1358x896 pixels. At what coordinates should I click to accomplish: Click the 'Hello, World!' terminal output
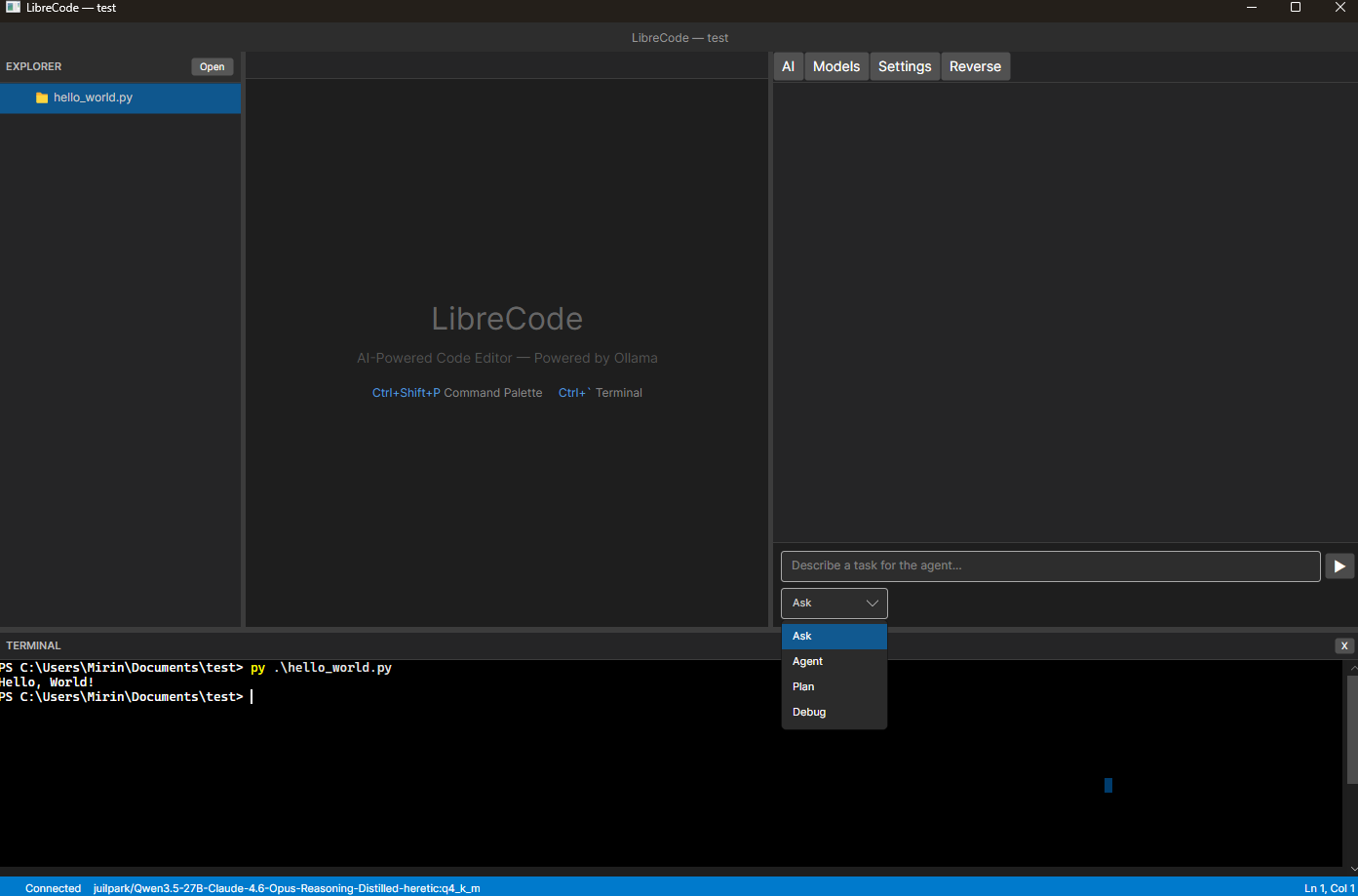click(47, 682)
